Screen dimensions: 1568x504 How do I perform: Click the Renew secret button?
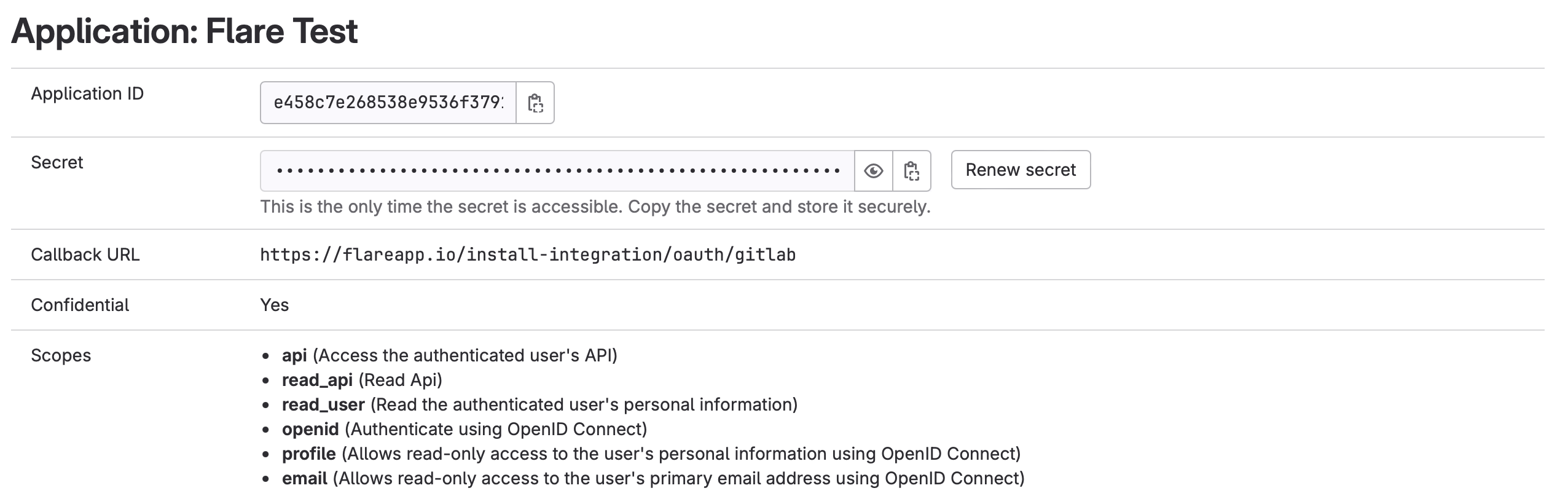[x=1021, y=170]
